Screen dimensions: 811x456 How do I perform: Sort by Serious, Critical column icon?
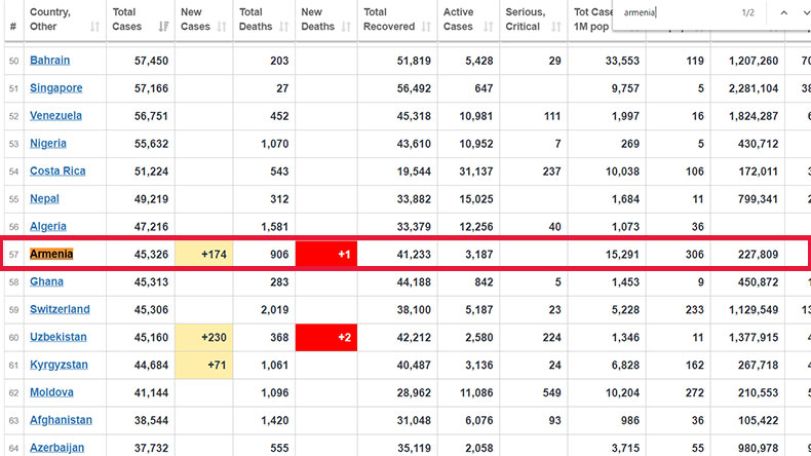[556, 26]
